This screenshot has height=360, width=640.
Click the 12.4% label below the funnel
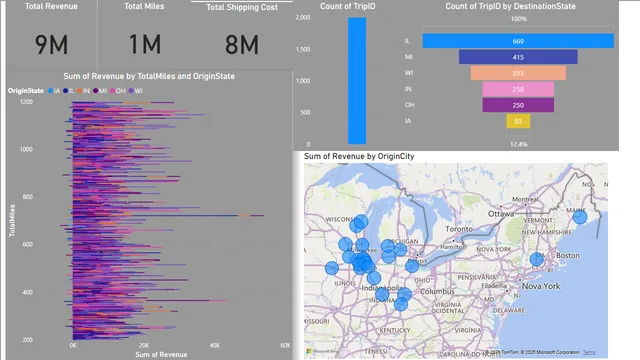coord(518,144)
